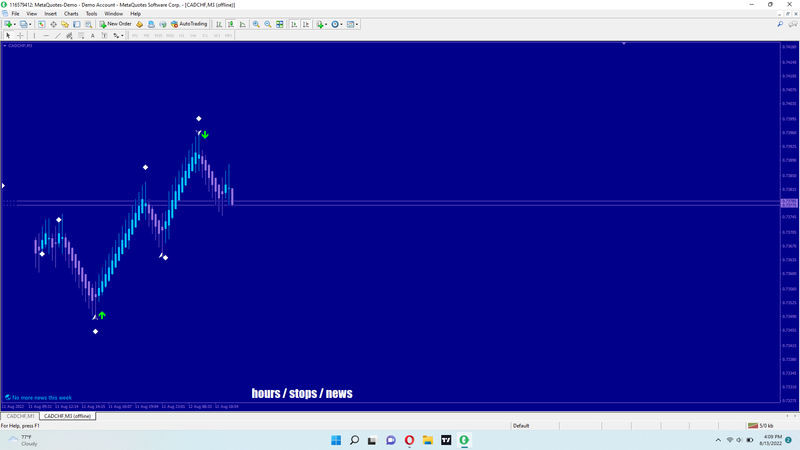
Task: Open the Tools menu
Action: click(x=91, y=14)
